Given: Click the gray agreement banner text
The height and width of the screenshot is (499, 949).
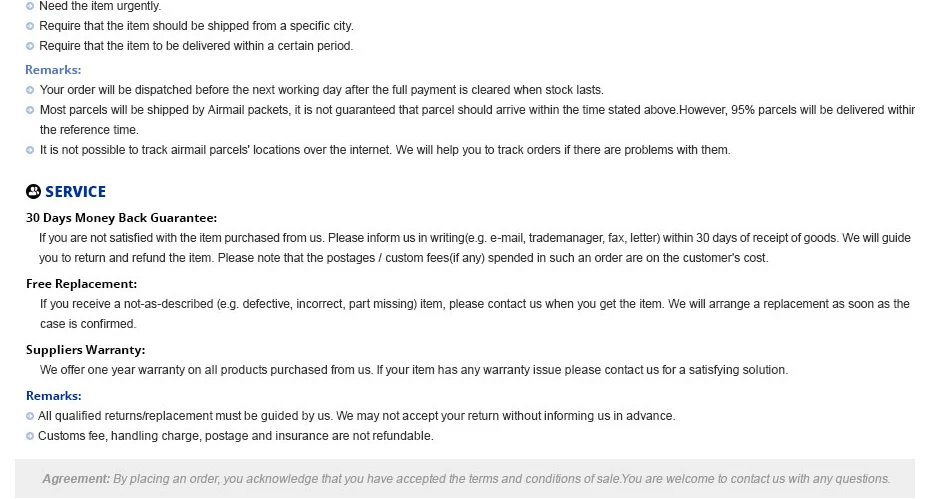Looking at the screenshot, I should (466, 479).
